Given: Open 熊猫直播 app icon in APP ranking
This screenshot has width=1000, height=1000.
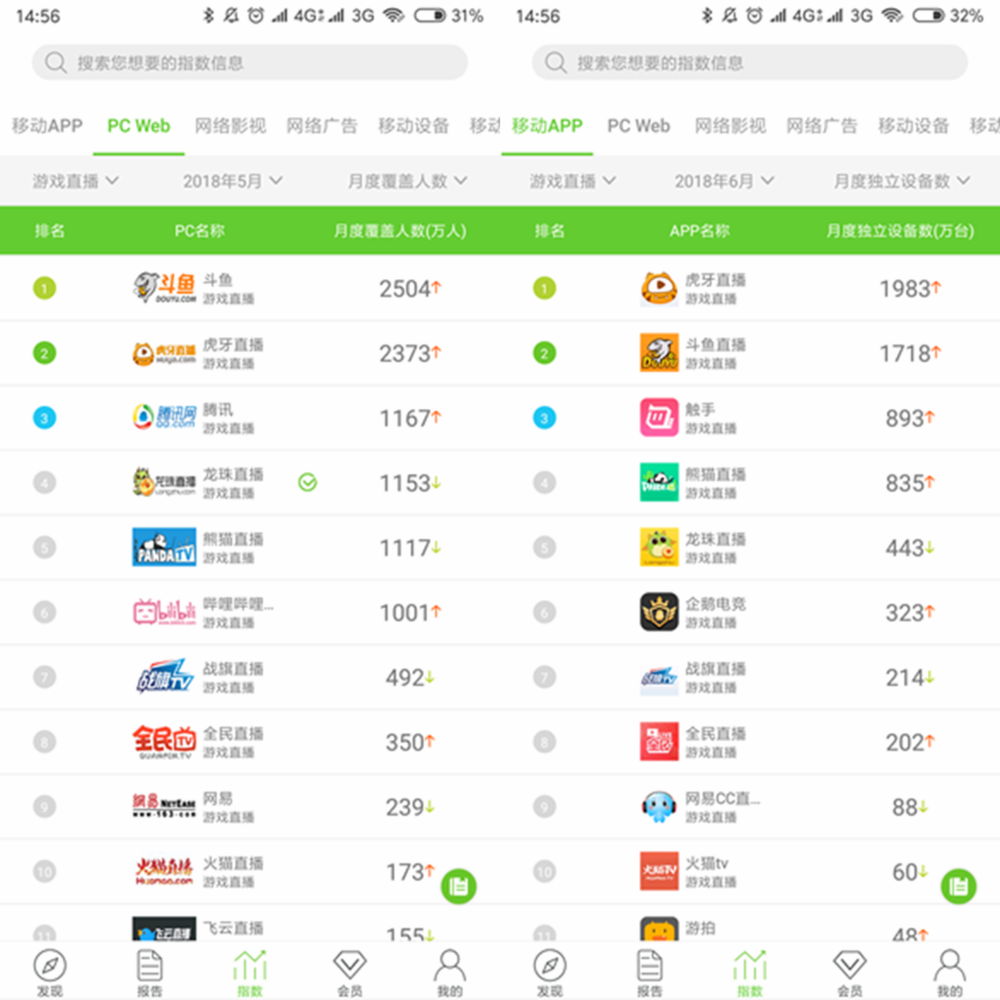Looking at the screenshot, I should [x=659, y=482].
